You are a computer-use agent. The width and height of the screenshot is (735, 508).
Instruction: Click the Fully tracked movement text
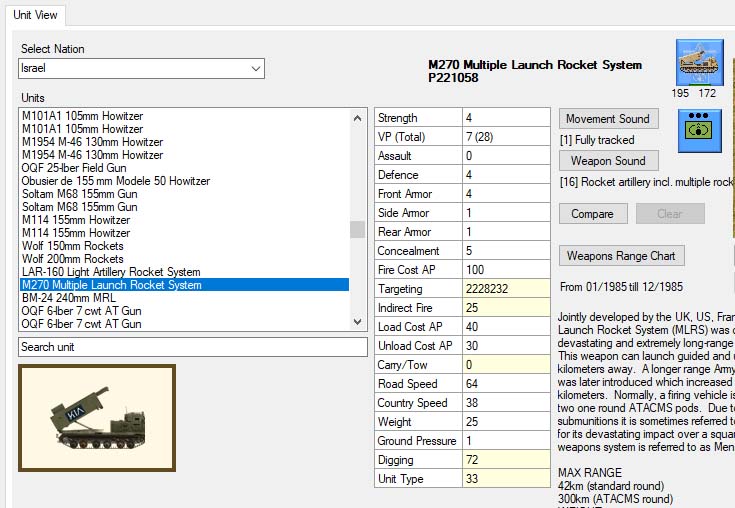tap(597, 140)
